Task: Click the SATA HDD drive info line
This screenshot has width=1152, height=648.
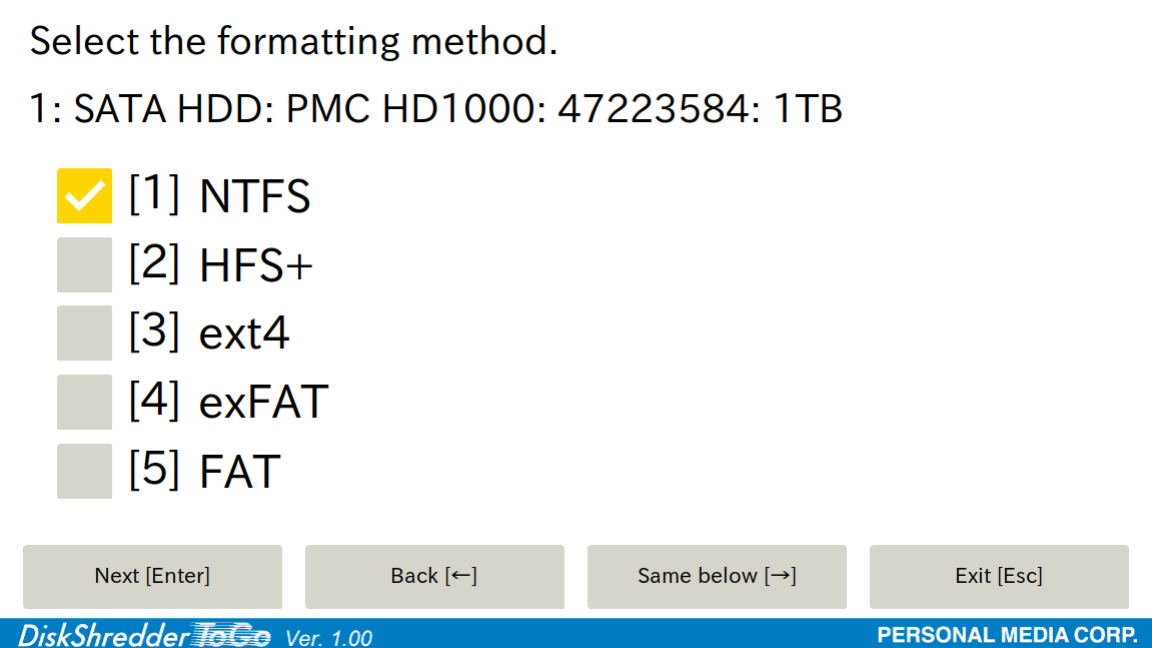Action: coord(436,109)
